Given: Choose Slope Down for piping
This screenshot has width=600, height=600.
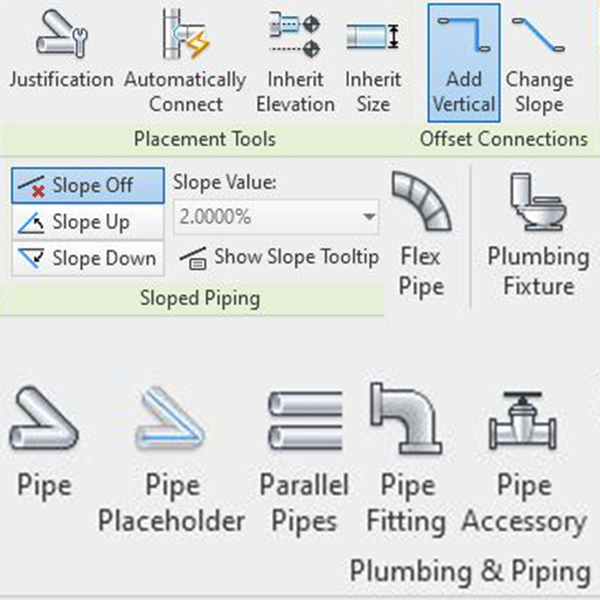Looking at the screenshot, I should (x=88, y=258).
